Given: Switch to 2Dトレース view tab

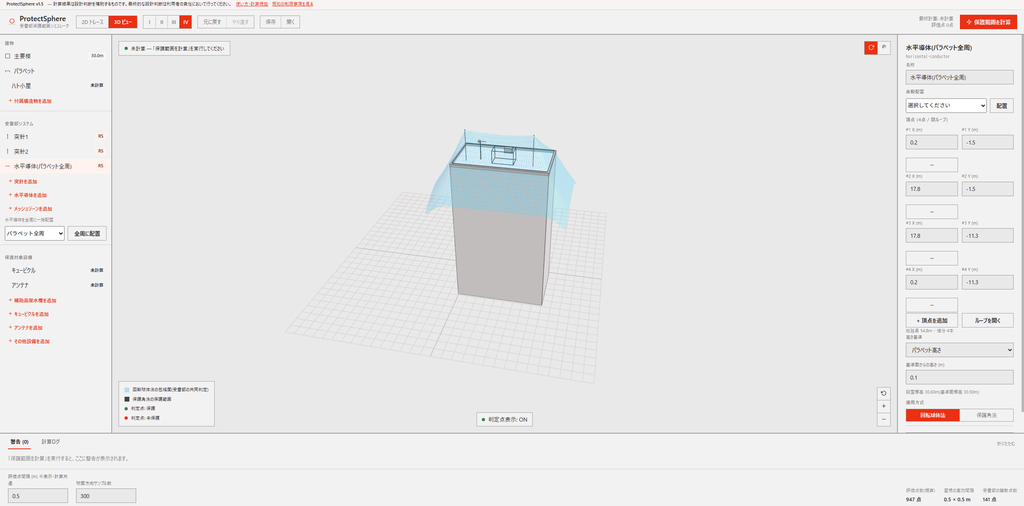Looking at the screenshot, I should click(x=92, y=22).
